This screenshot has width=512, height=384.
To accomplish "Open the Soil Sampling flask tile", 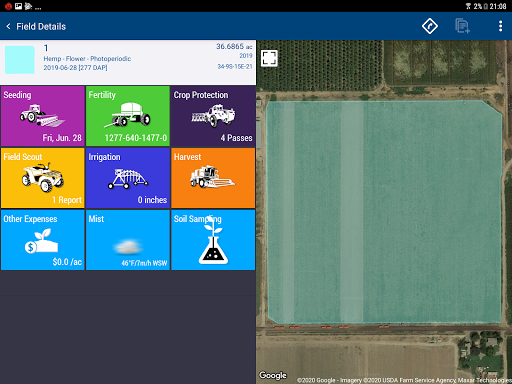I will click(x=213, y=240).
